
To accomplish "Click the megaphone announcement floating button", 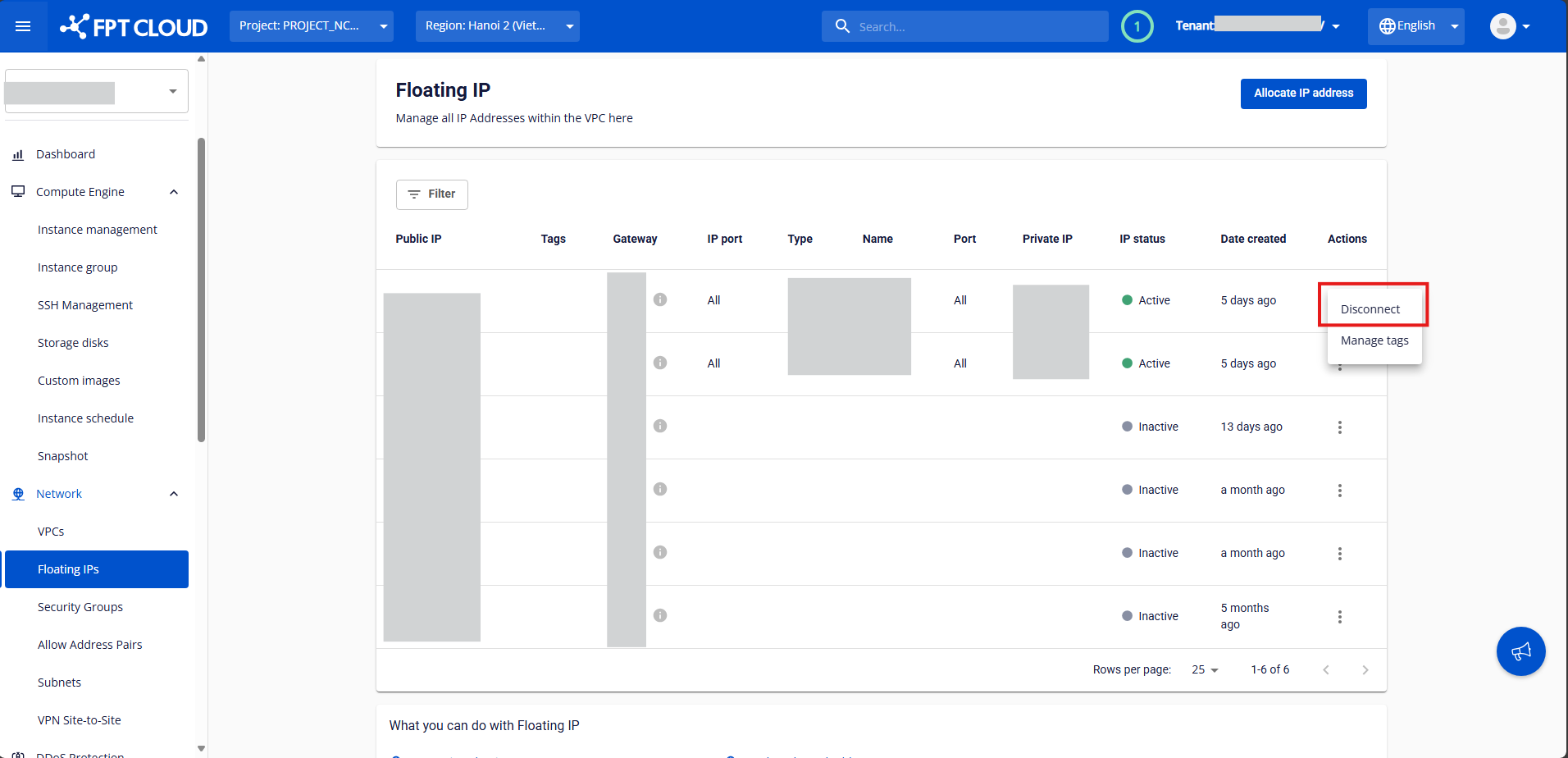I will [x=1520, y=651].
